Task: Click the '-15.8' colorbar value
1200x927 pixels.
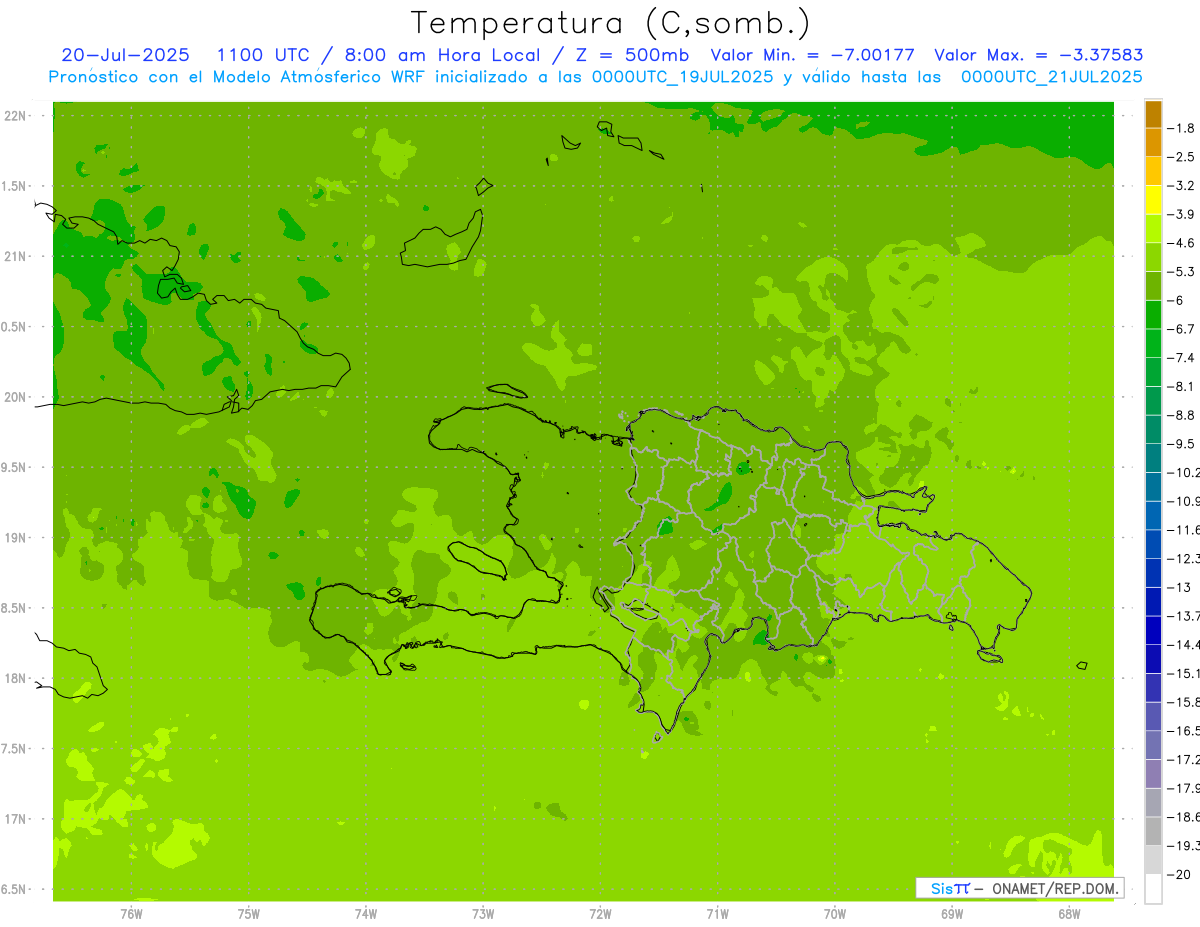Action: 1184,703
